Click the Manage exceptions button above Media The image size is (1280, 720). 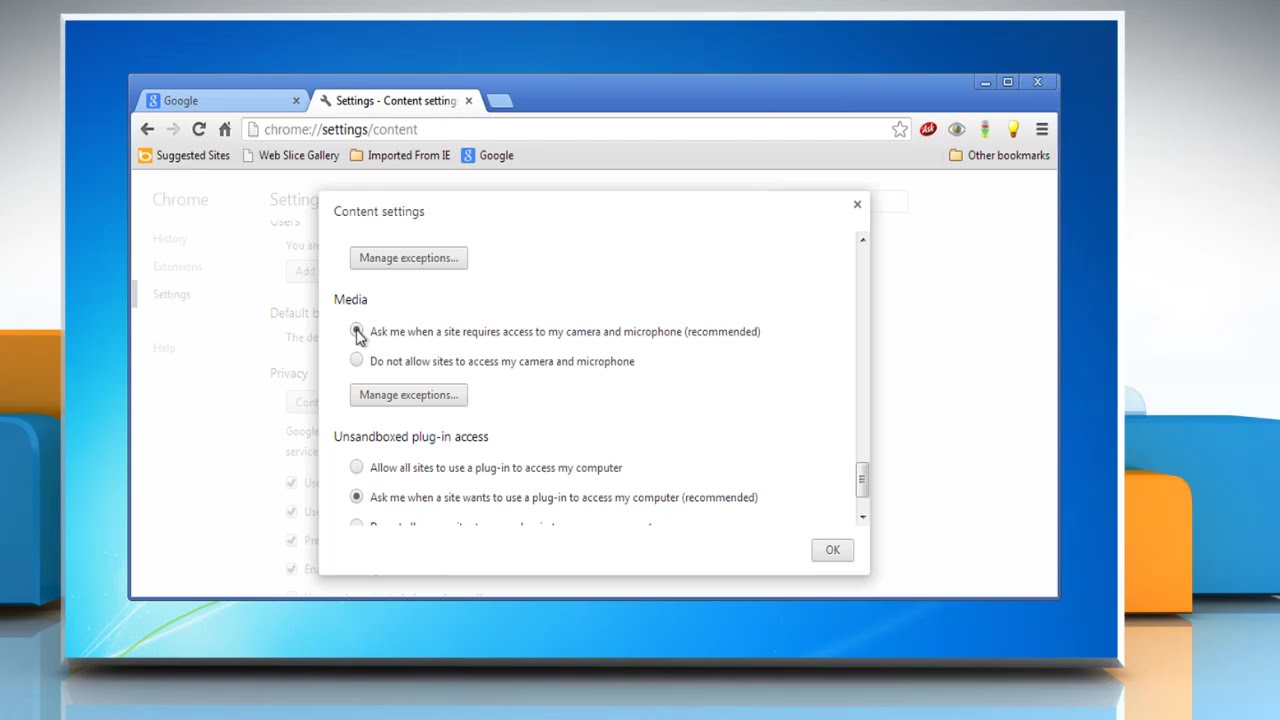(x=408, y=258)
